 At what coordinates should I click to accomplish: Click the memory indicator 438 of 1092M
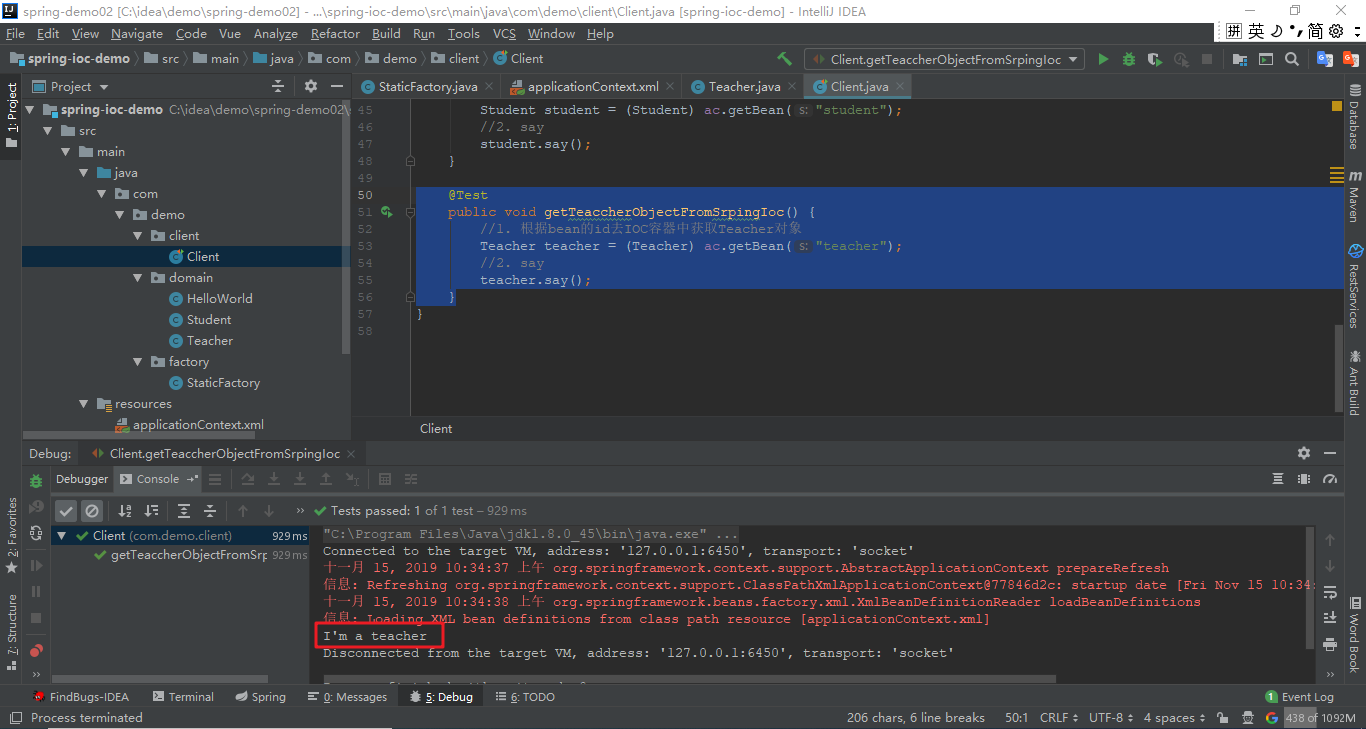pyautogui.click(x=1320, y=718)
